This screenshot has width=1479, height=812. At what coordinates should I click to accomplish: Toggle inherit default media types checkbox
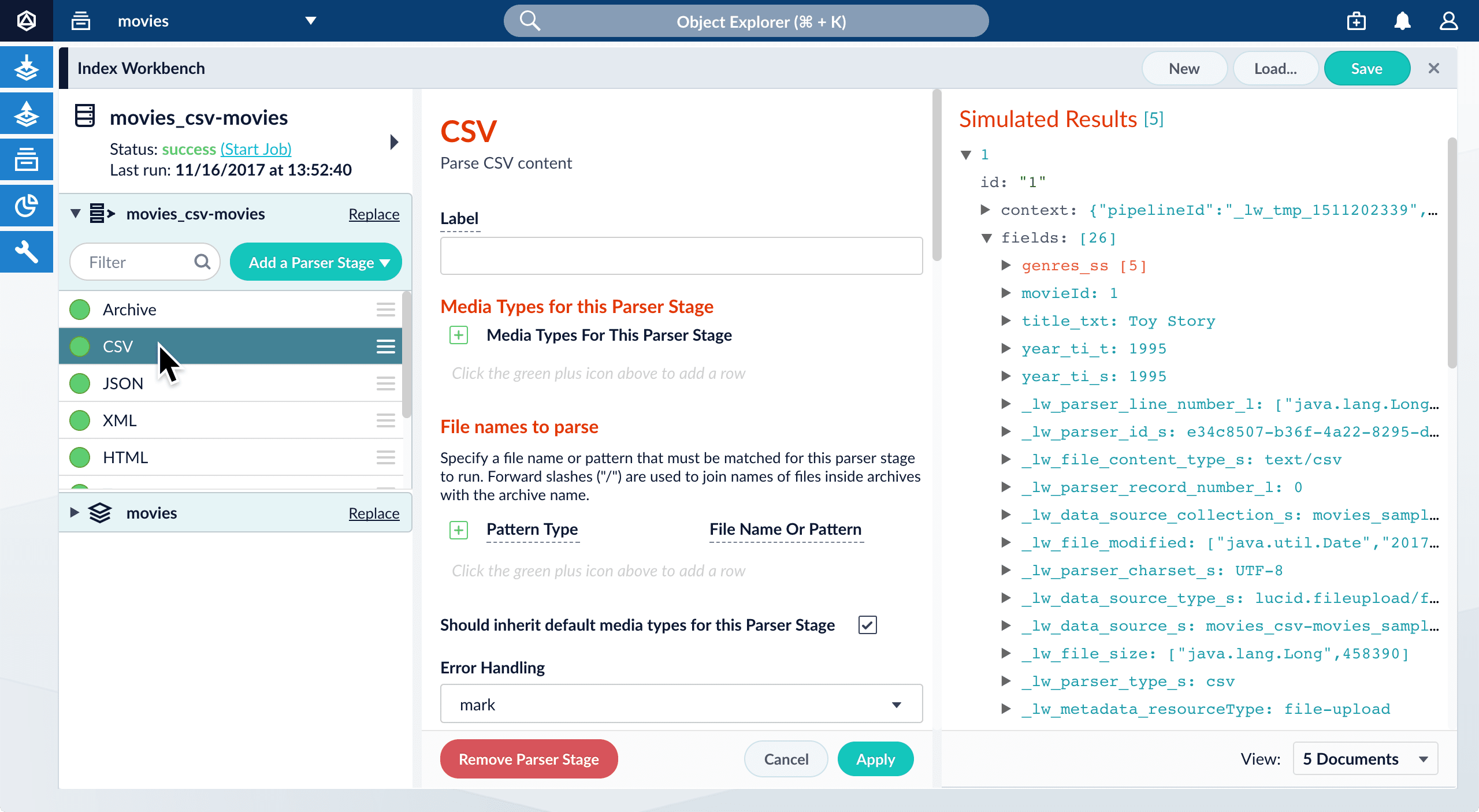(x=867, y=625)
